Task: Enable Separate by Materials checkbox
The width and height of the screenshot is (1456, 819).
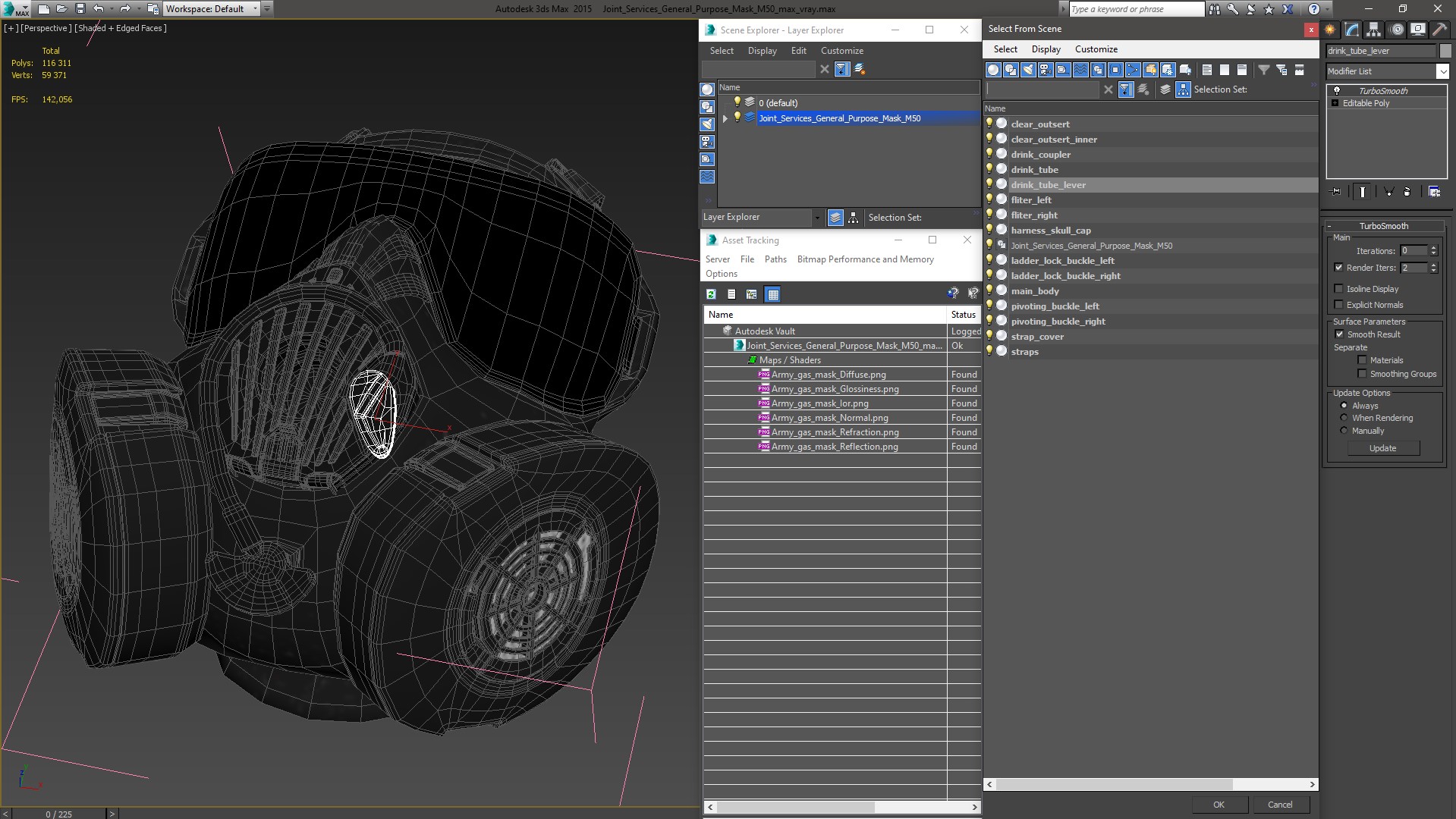Action: (1362, 360)
